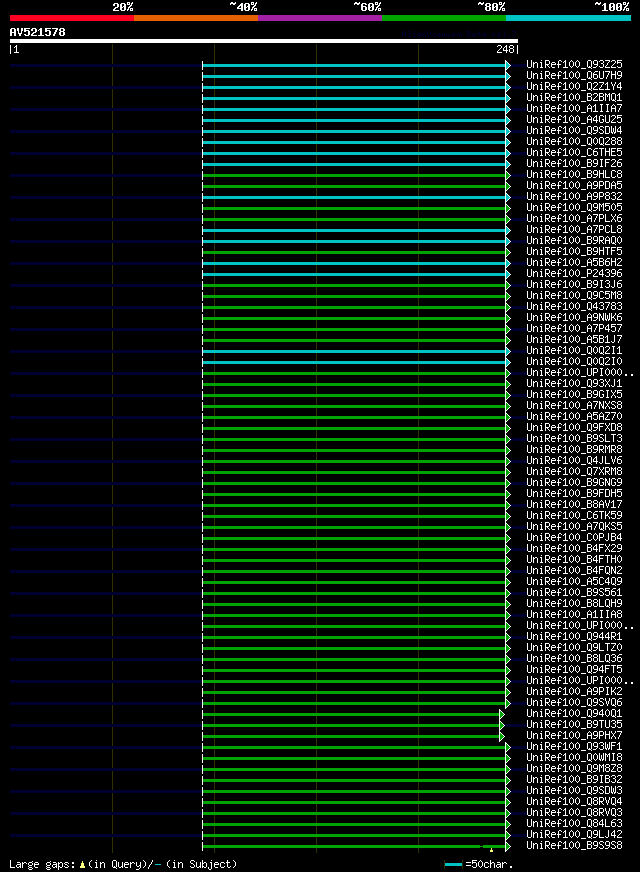The width and height of the screenshot is (640, 872).
Task: Open hit UniRef100_B9GNG9
Action: pos(574,483)
